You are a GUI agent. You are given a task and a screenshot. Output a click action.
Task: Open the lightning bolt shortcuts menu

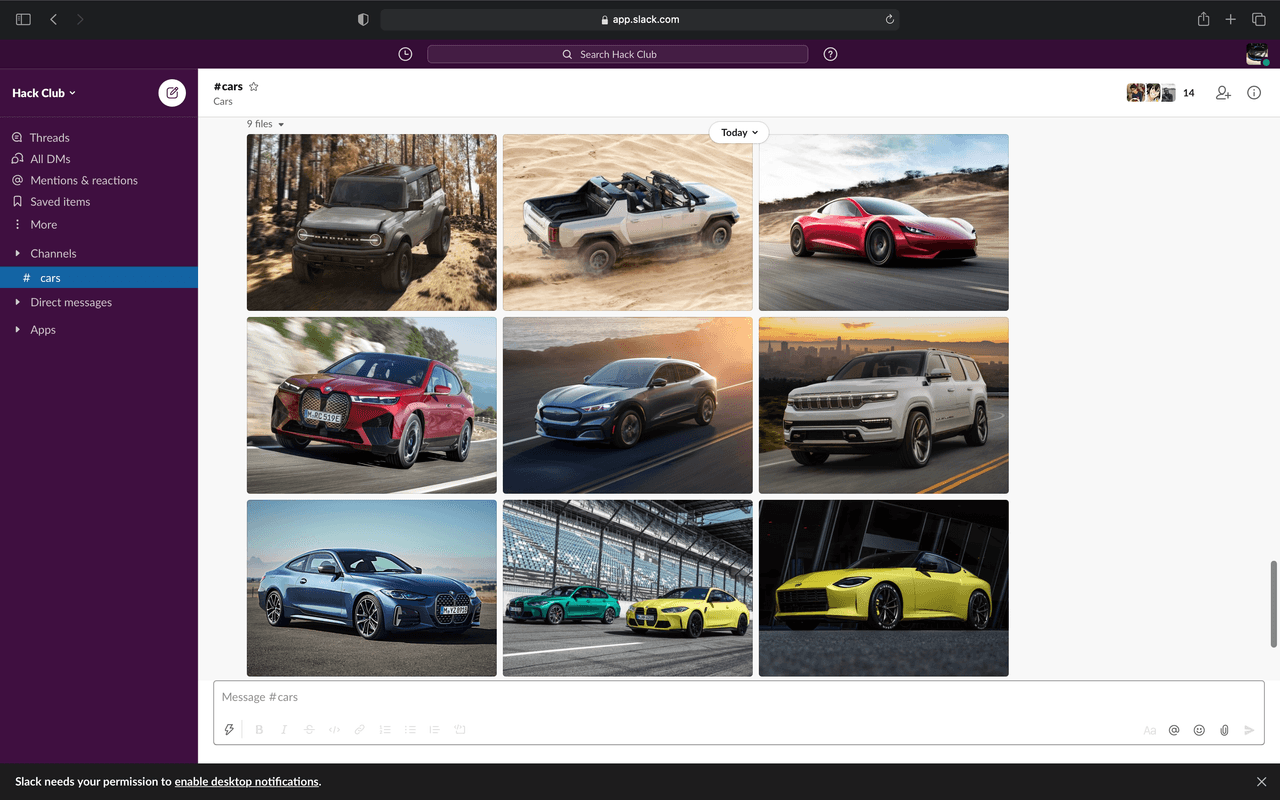229,730
